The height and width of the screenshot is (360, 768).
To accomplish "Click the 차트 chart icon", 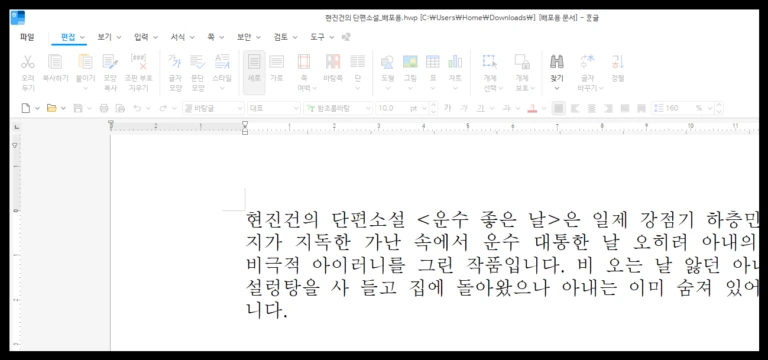I will 455,62.
